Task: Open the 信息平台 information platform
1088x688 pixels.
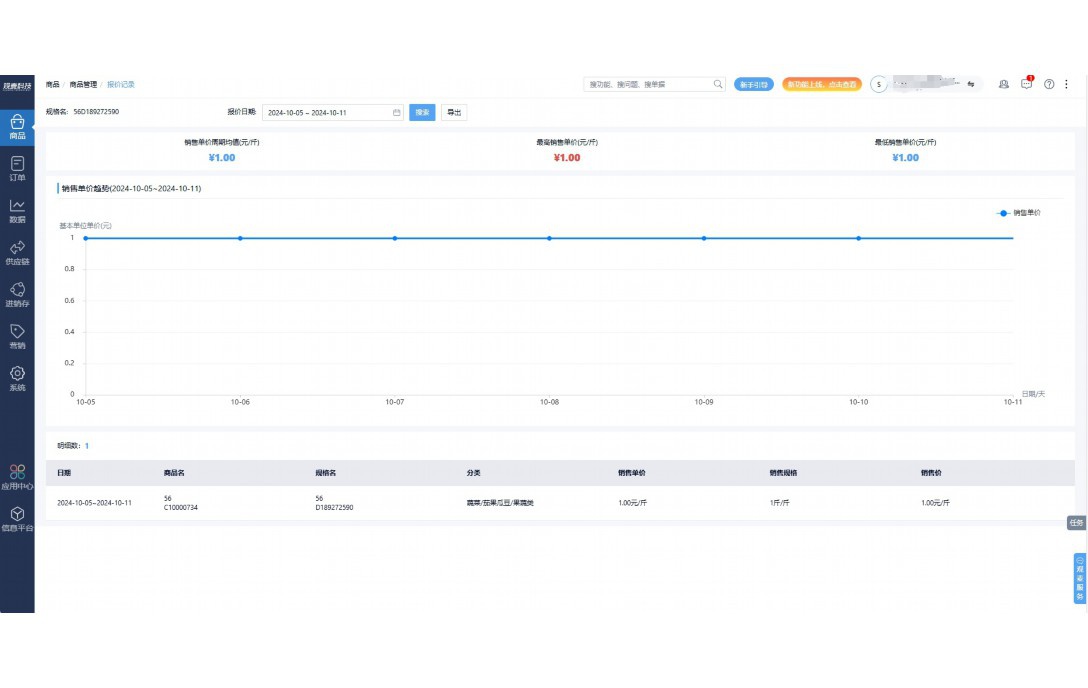Action: coord(17,518)
